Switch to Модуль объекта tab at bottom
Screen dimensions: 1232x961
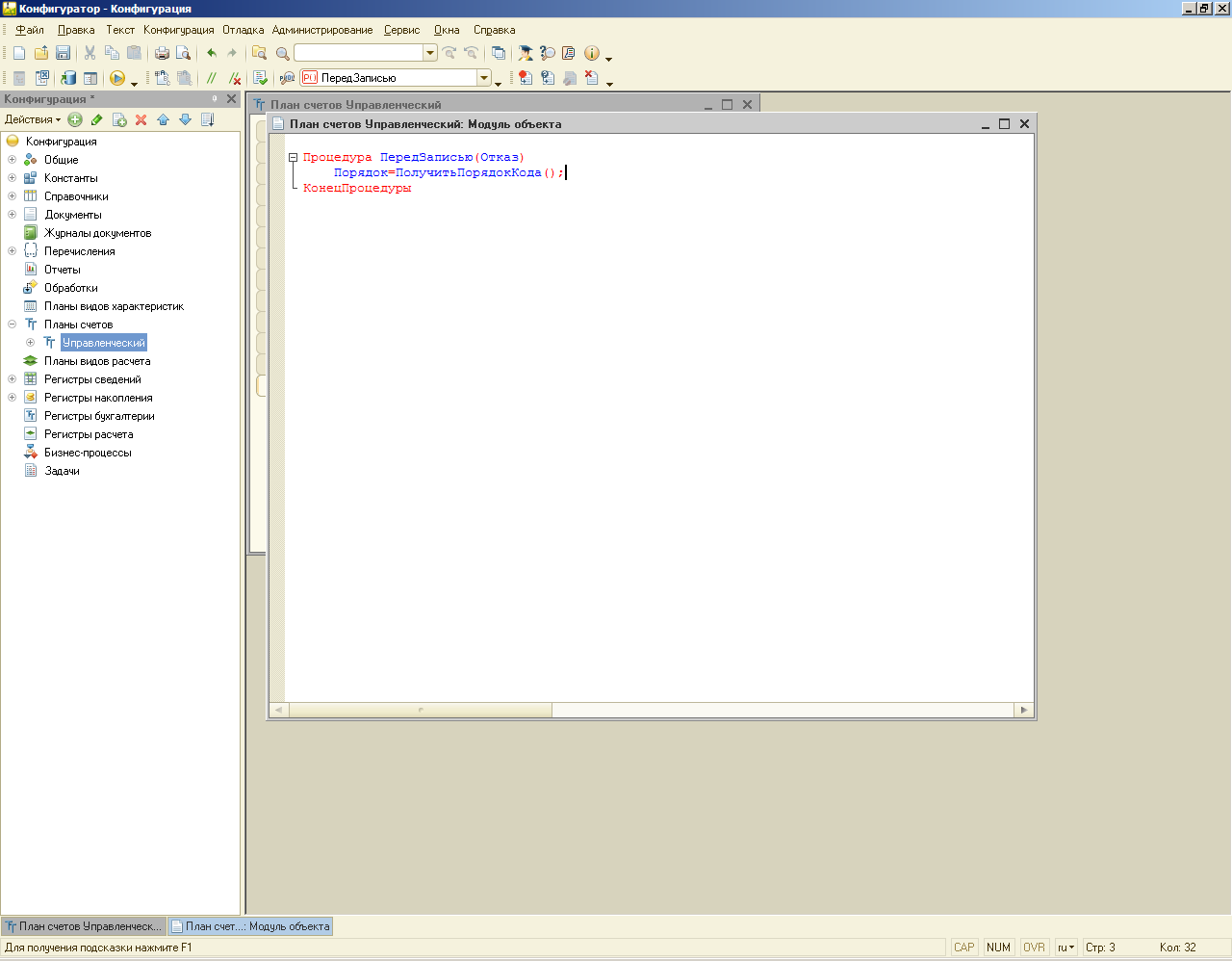tap(250, 926)
